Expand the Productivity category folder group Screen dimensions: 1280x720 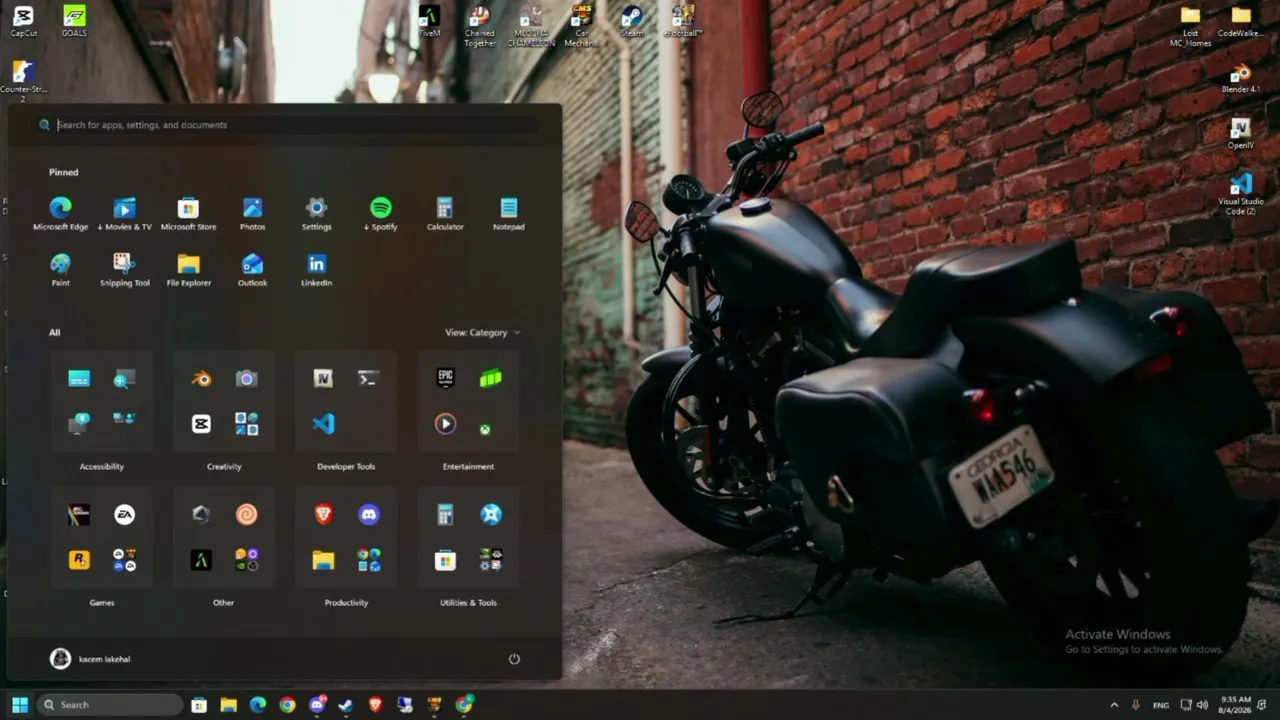(369, 560)
